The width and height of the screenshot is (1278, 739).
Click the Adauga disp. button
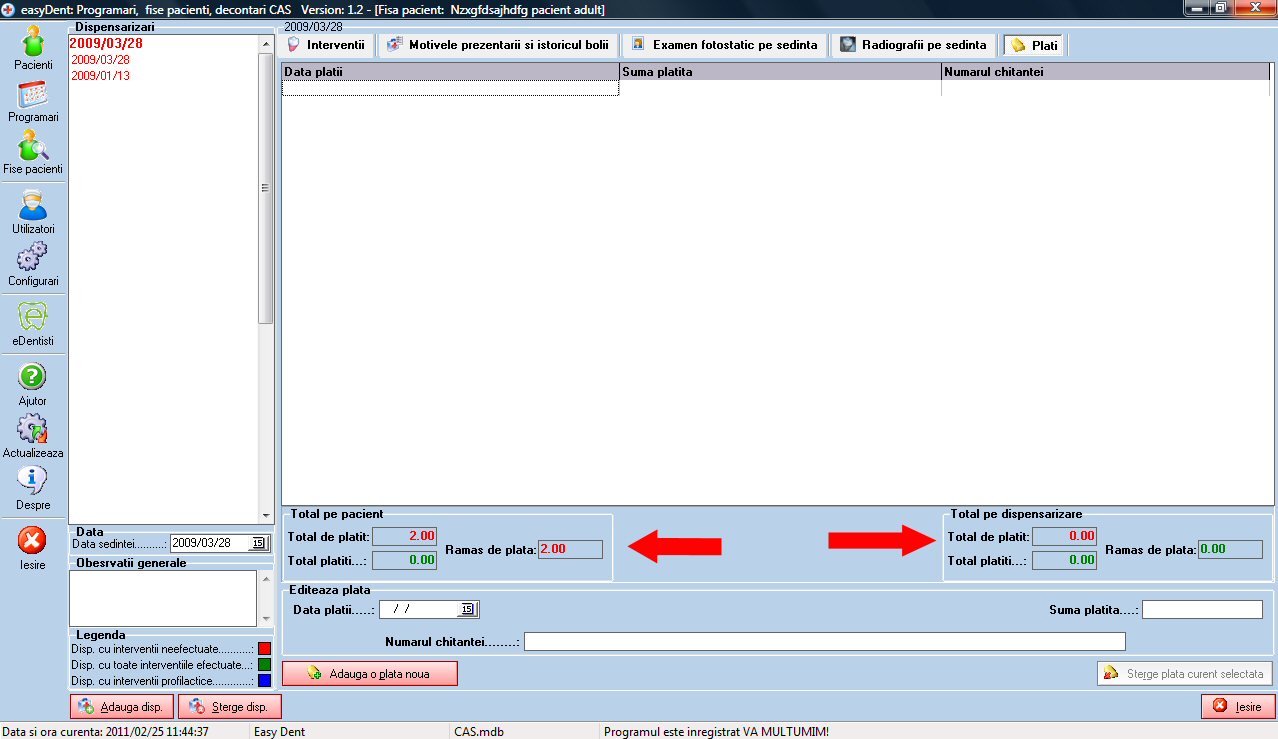point(122,707)
